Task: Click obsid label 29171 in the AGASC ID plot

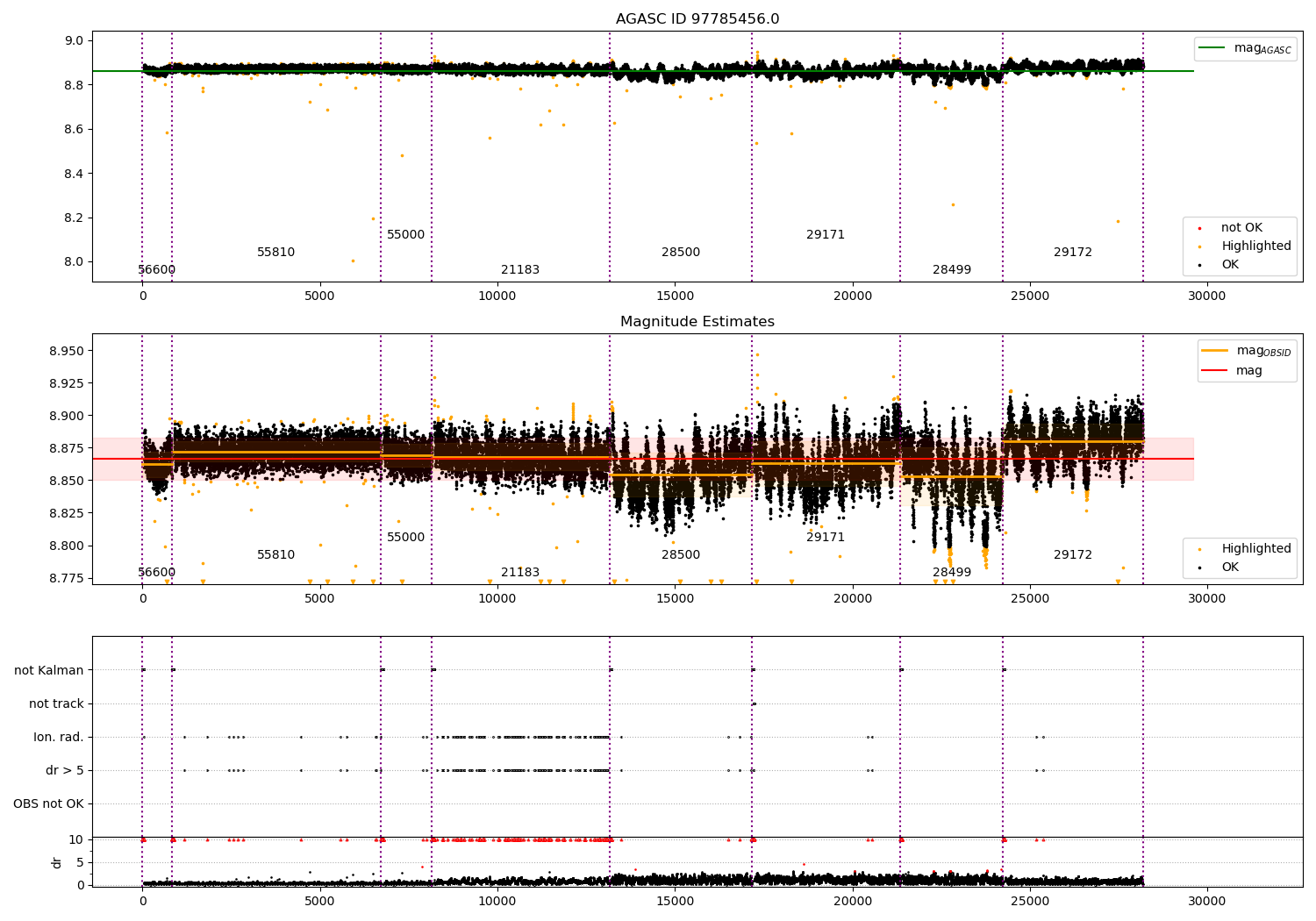Action: [x=826, y=235]
